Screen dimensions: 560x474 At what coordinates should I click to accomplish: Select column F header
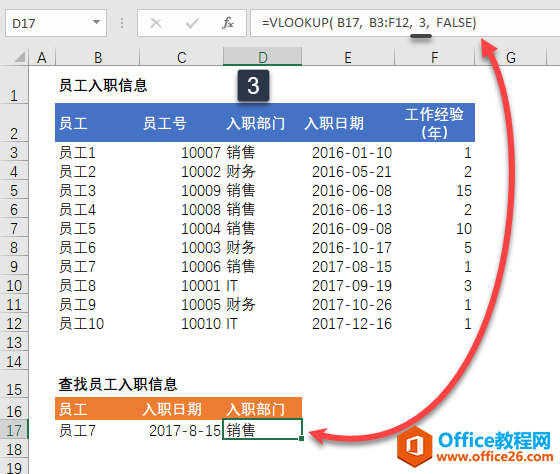tap(434, 58)
